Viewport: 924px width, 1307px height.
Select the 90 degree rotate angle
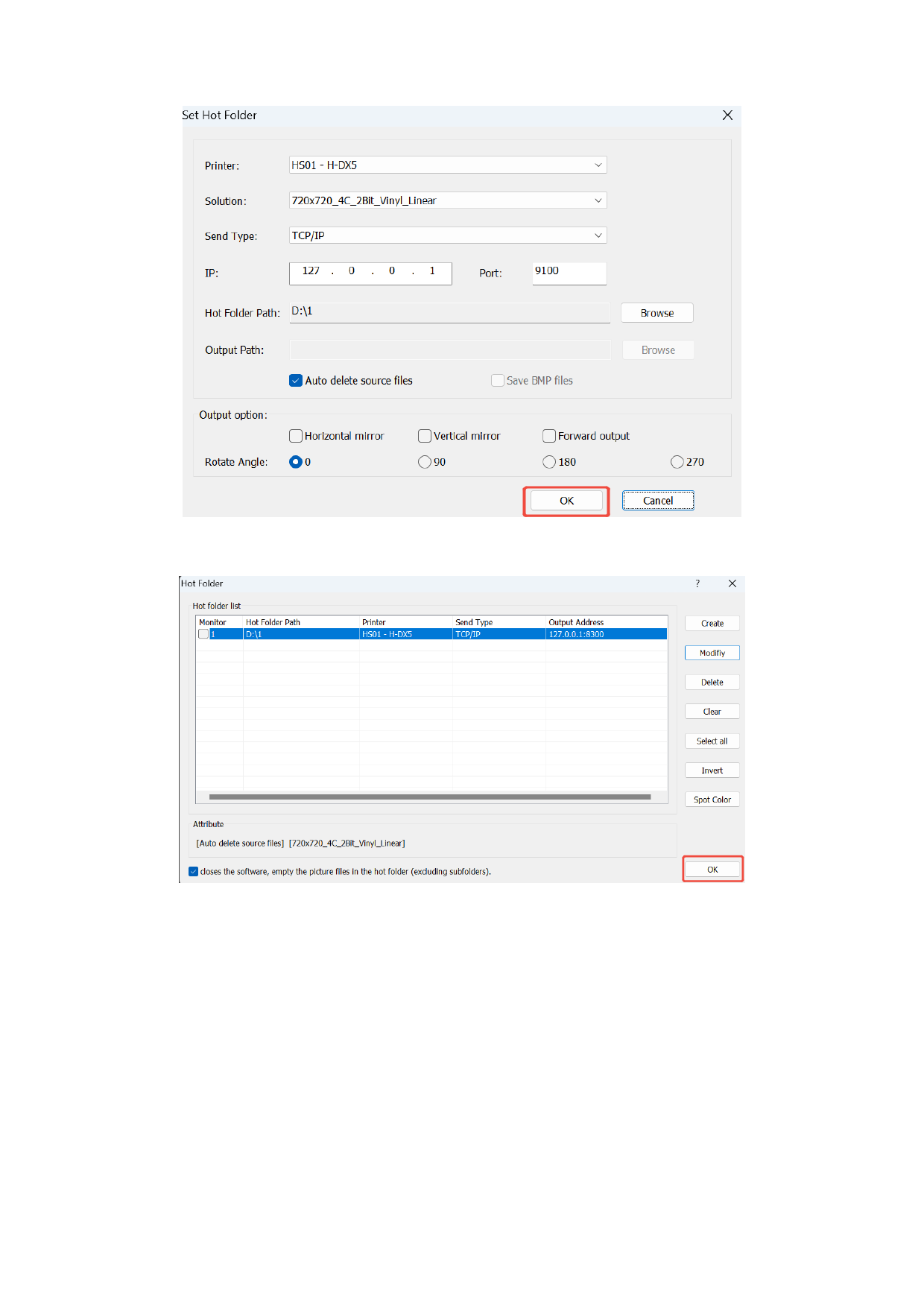(x=425, y=462)
